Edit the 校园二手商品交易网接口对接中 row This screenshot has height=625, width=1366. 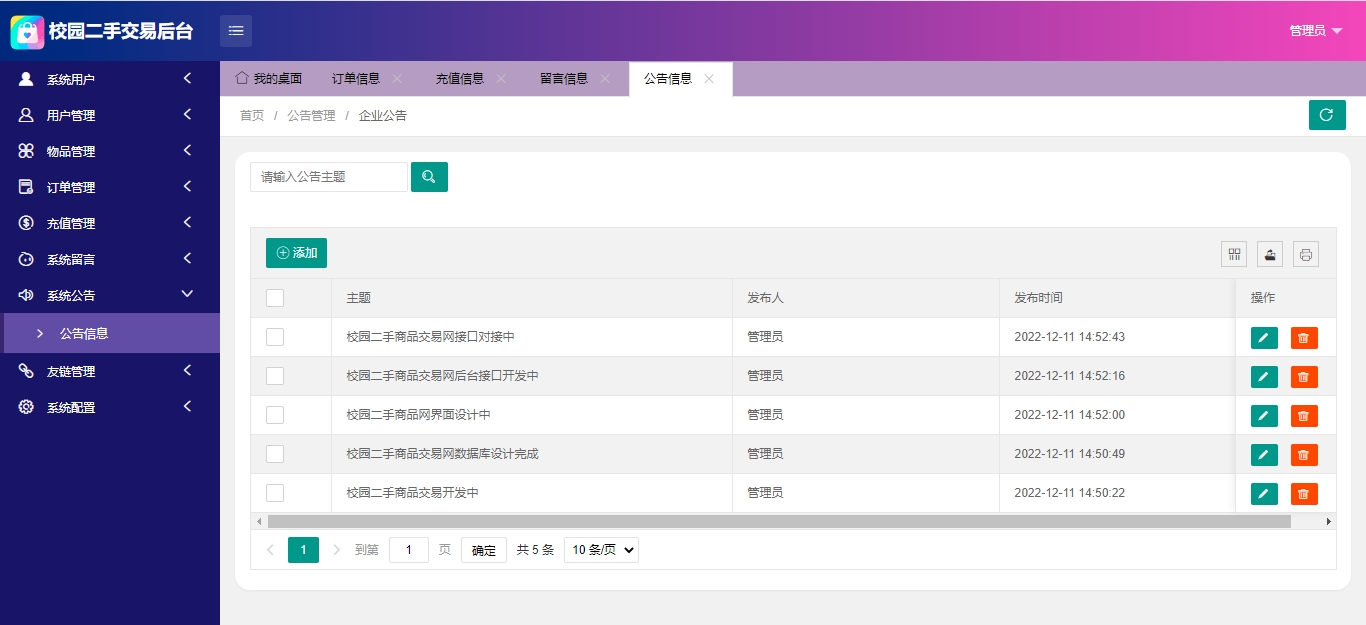[x=1264, y=338]
